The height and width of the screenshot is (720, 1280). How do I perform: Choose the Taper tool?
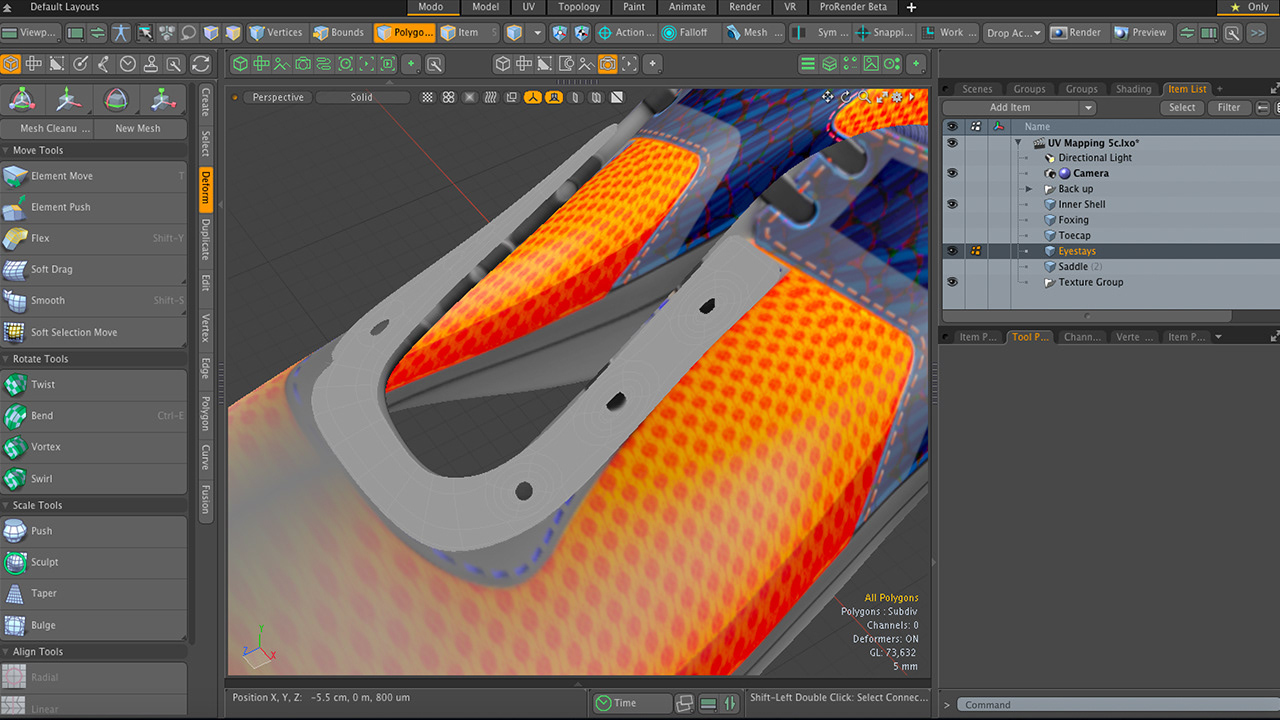coord(94,593)
